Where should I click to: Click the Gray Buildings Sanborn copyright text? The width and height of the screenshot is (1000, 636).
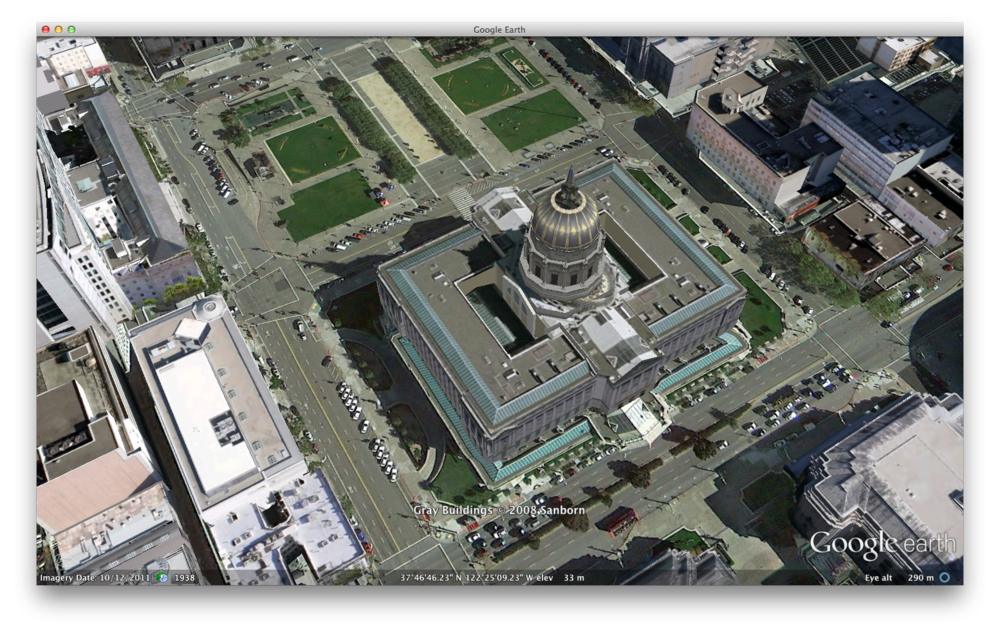tap(500, 511)
